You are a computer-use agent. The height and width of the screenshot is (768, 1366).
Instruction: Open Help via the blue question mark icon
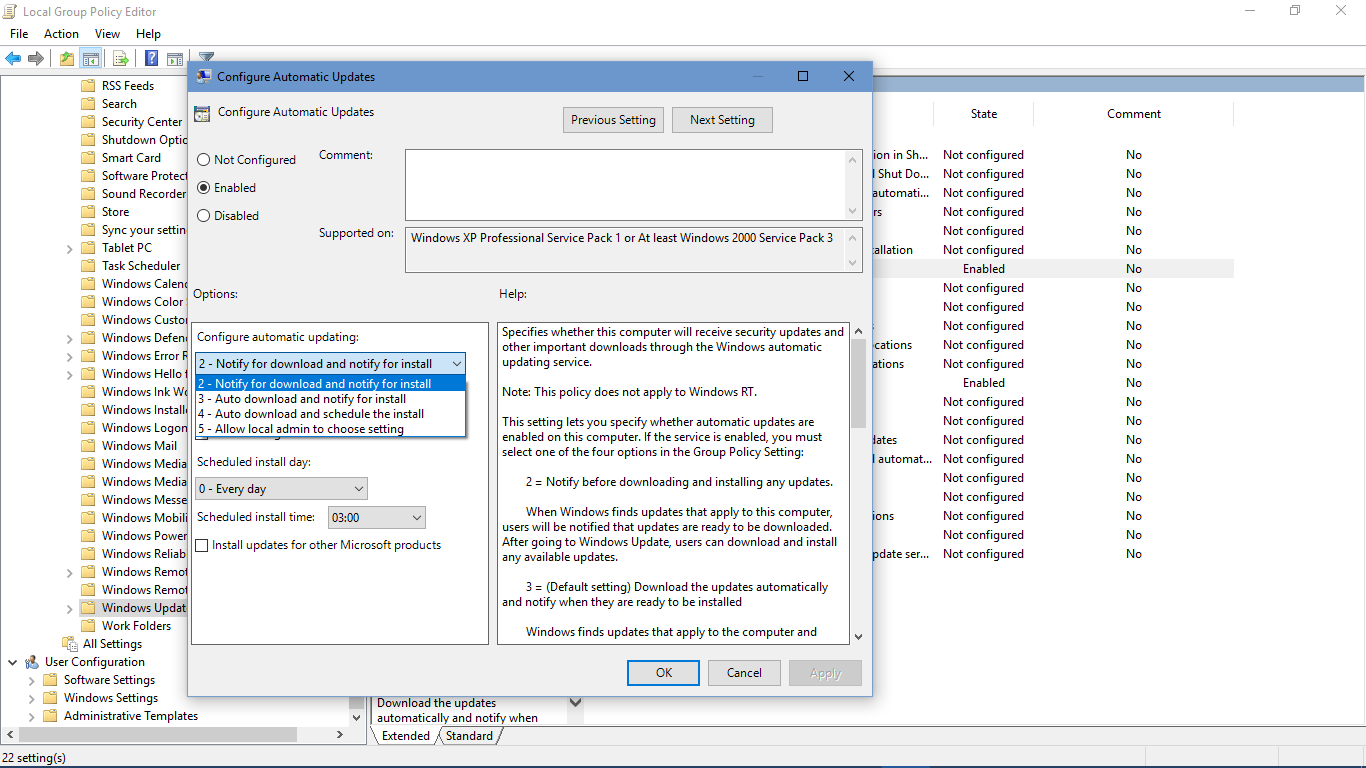pos(151,59)
